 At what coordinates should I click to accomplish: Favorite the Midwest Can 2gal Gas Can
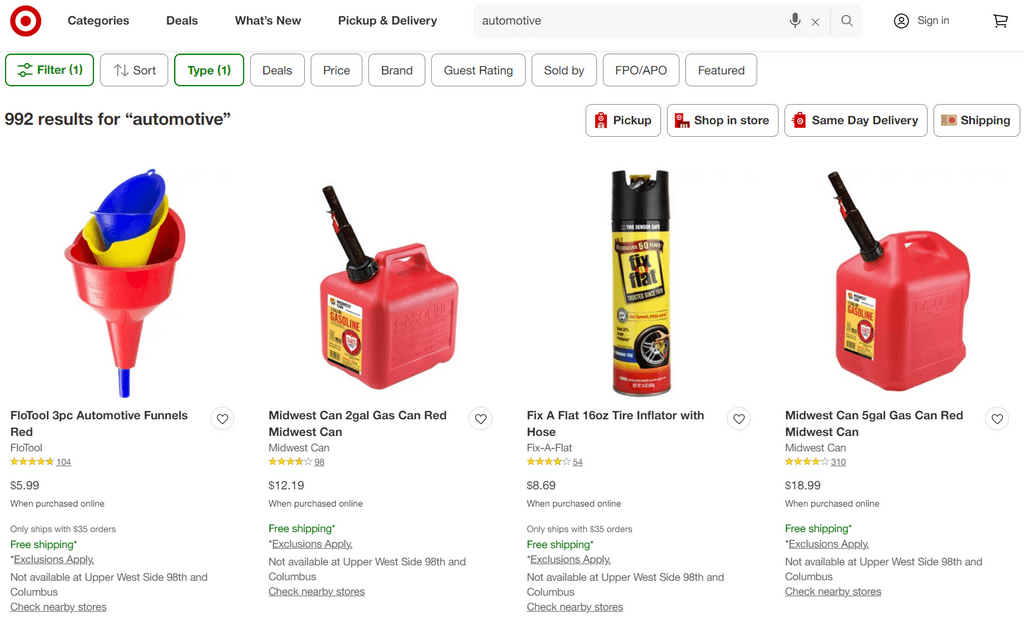tap(480, 419)
